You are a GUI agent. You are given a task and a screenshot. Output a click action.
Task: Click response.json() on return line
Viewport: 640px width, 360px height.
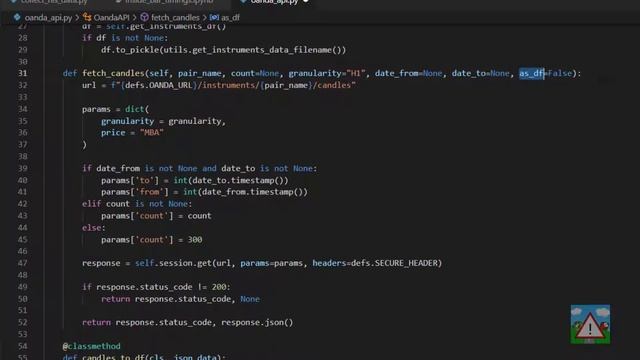[257, 322]
